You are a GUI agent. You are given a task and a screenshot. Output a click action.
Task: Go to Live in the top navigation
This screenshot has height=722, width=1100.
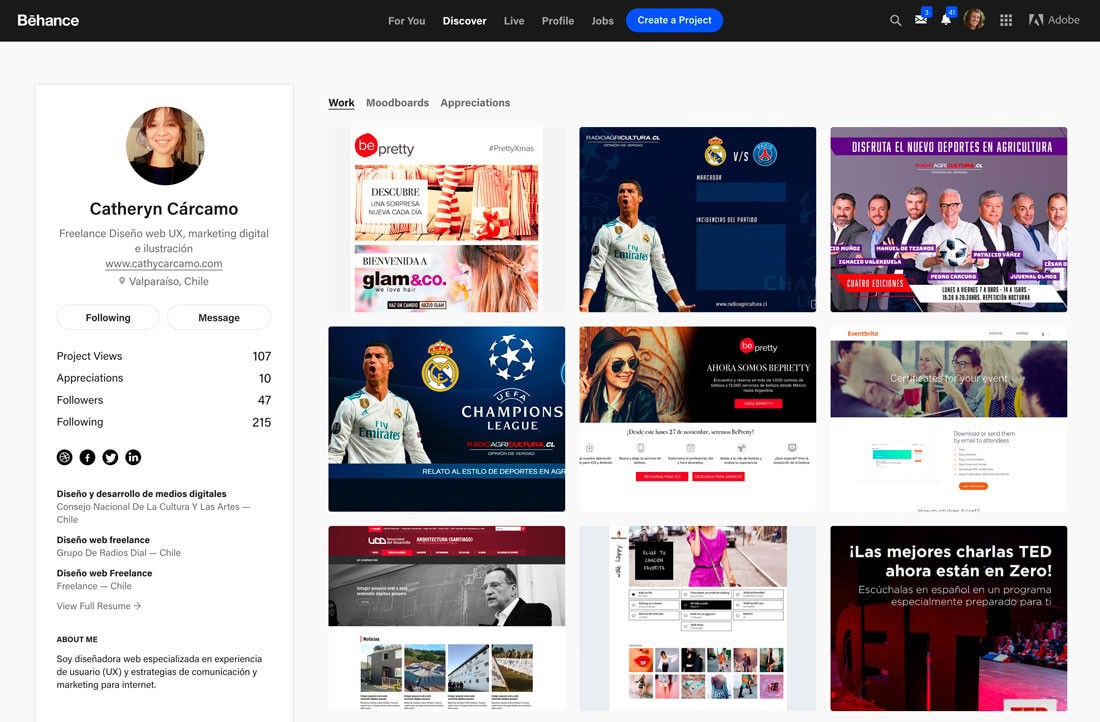pyautogui.click(x=514, y=21)
